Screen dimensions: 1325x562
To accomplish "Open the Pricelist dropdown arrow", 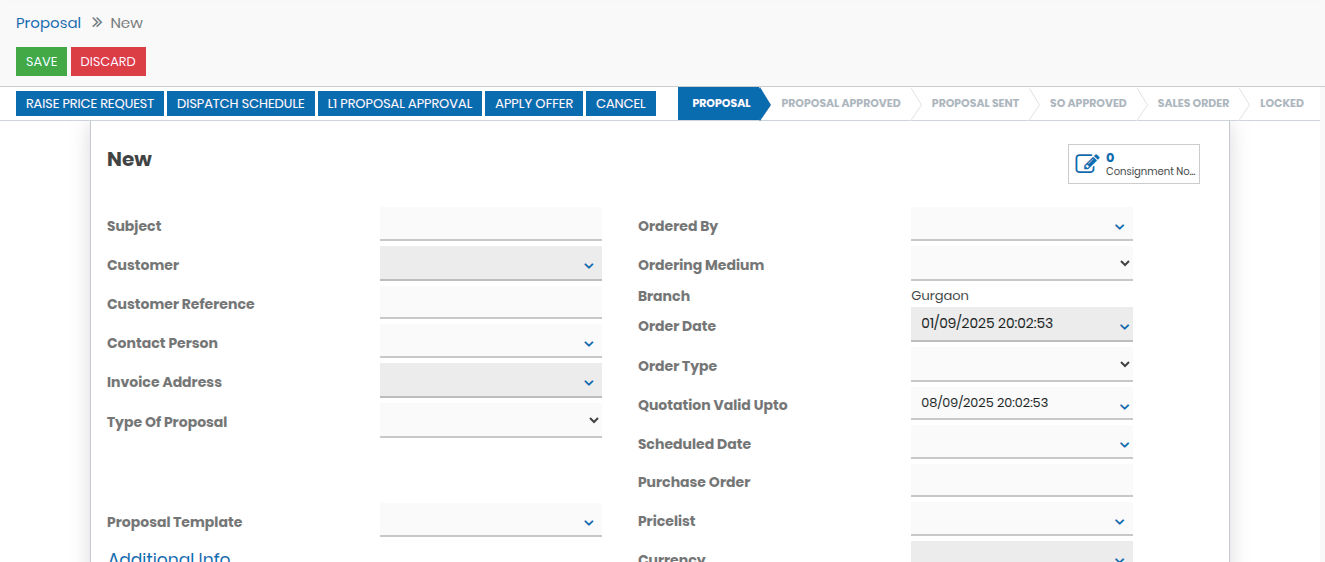I will pos(1120,522).
